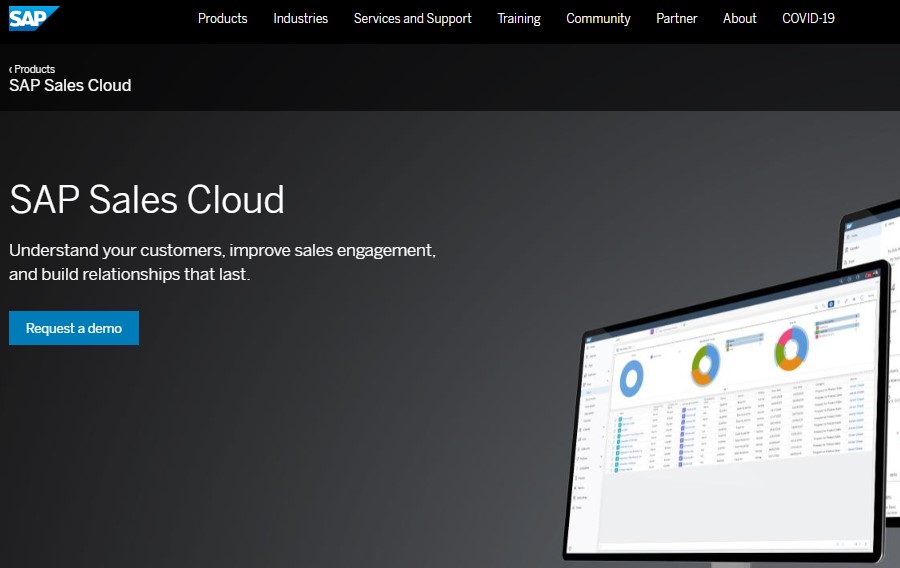Open the Community menu
The image size is (900, 568).
(598, 18)
